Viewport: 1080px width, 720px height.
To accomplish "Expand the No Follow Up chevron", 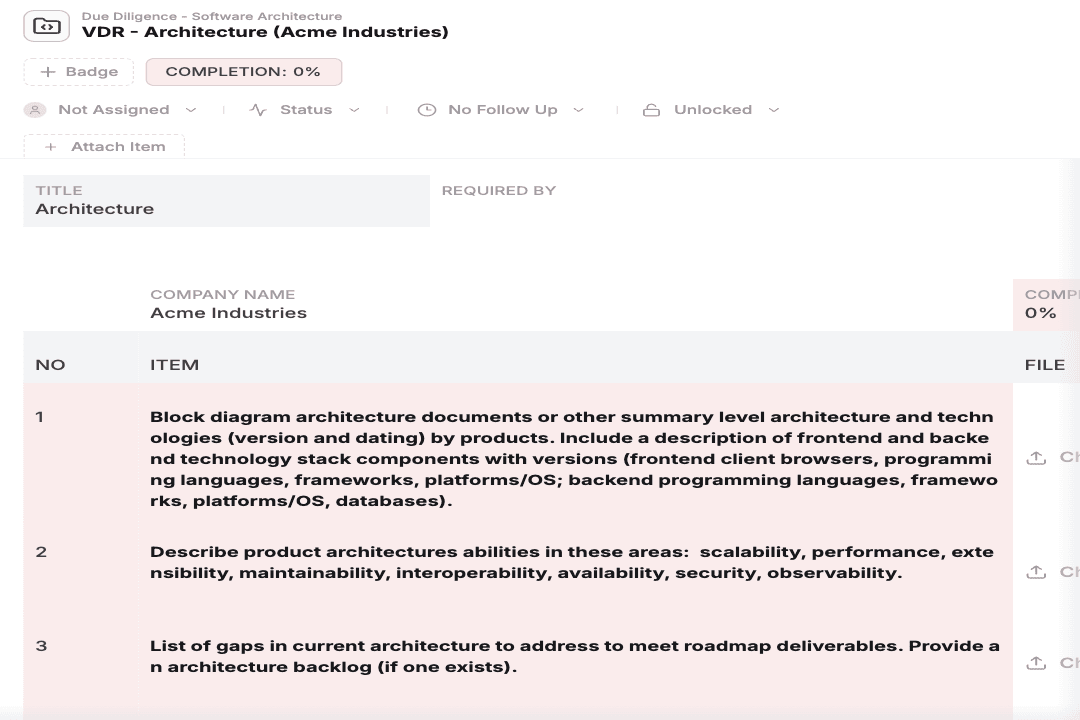I will [x=579, y=110].
